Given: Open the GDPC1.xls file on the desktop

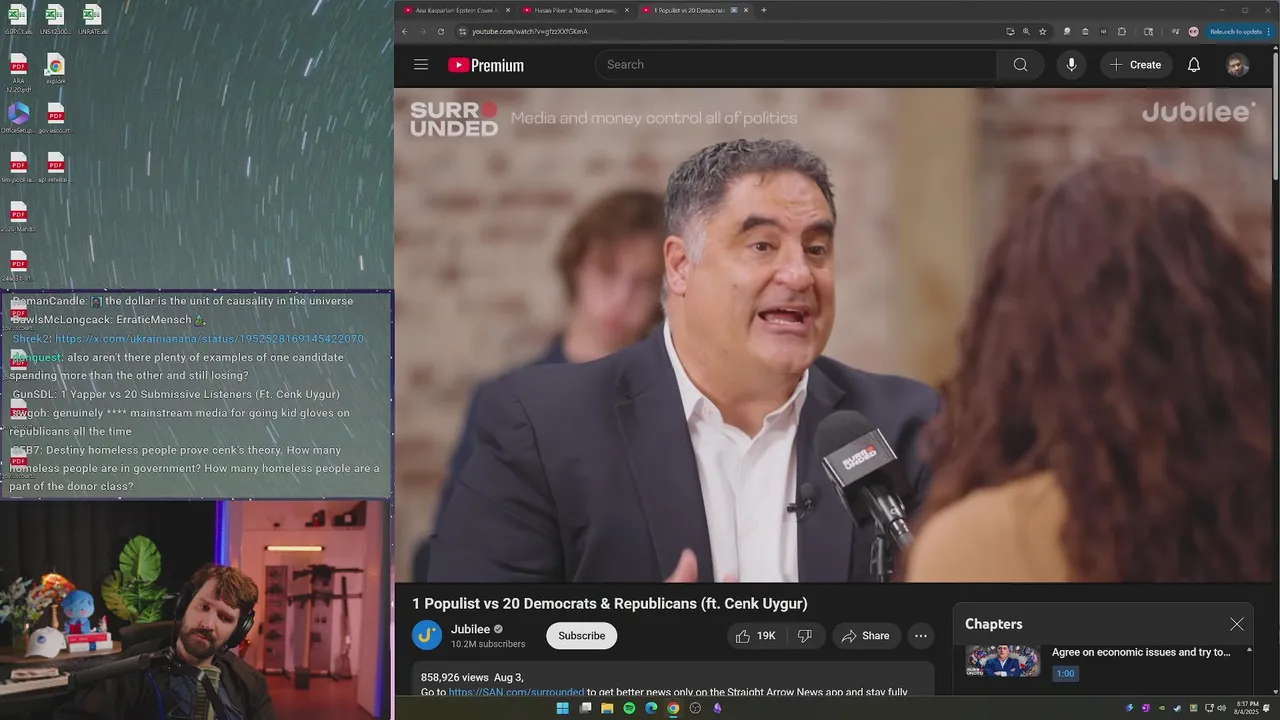Looking at the screenshot, I should [x=18, y=19].
